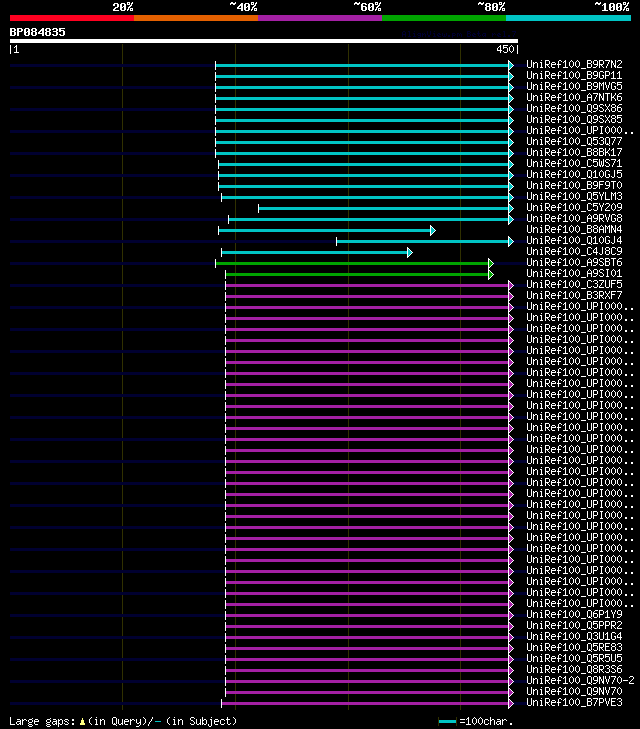
Task: Select the UniRef100_A9SBT6 label
Action: 574,262
